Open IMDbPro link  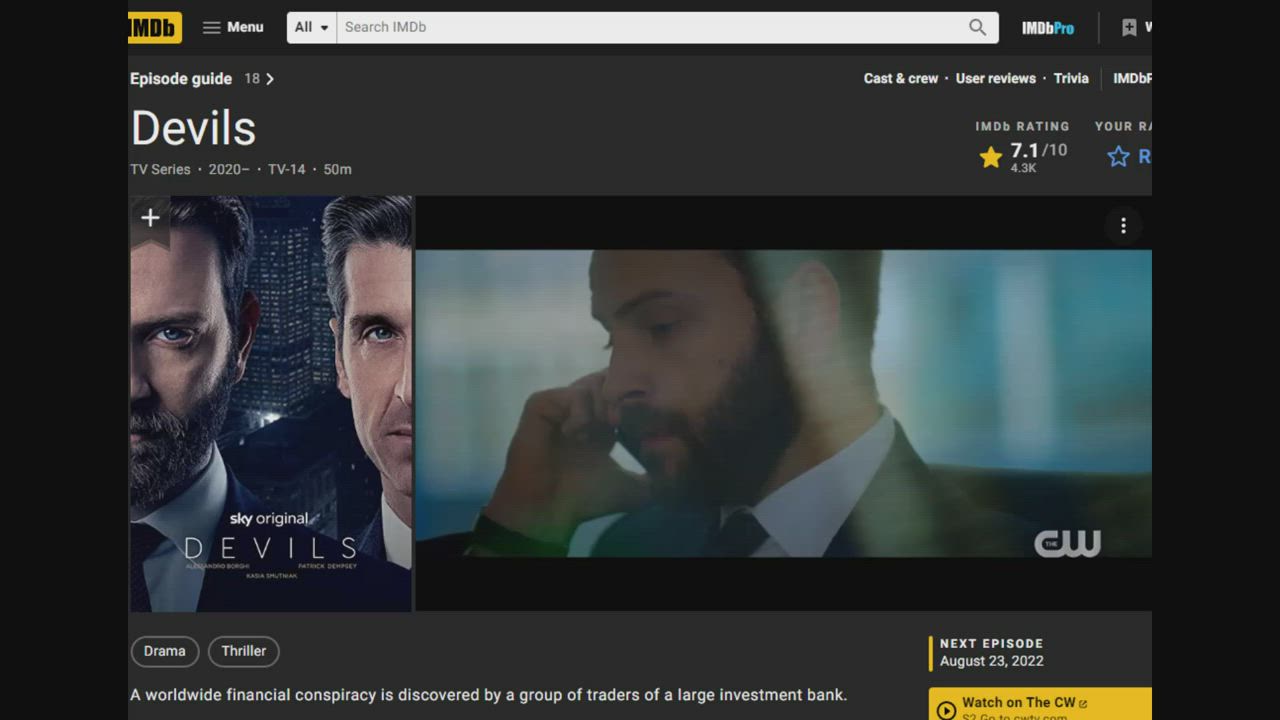pos(1047,28)
